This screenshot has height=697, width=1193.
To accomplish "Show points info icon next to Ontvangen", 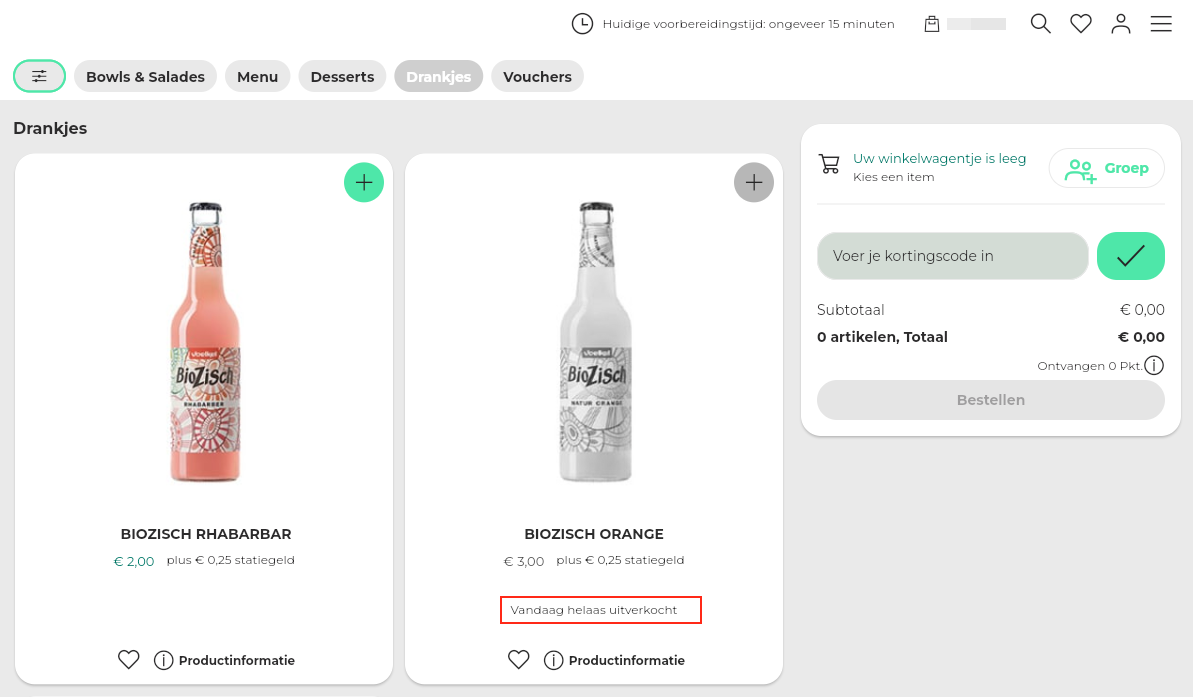I will click(x=1154, y=365).
